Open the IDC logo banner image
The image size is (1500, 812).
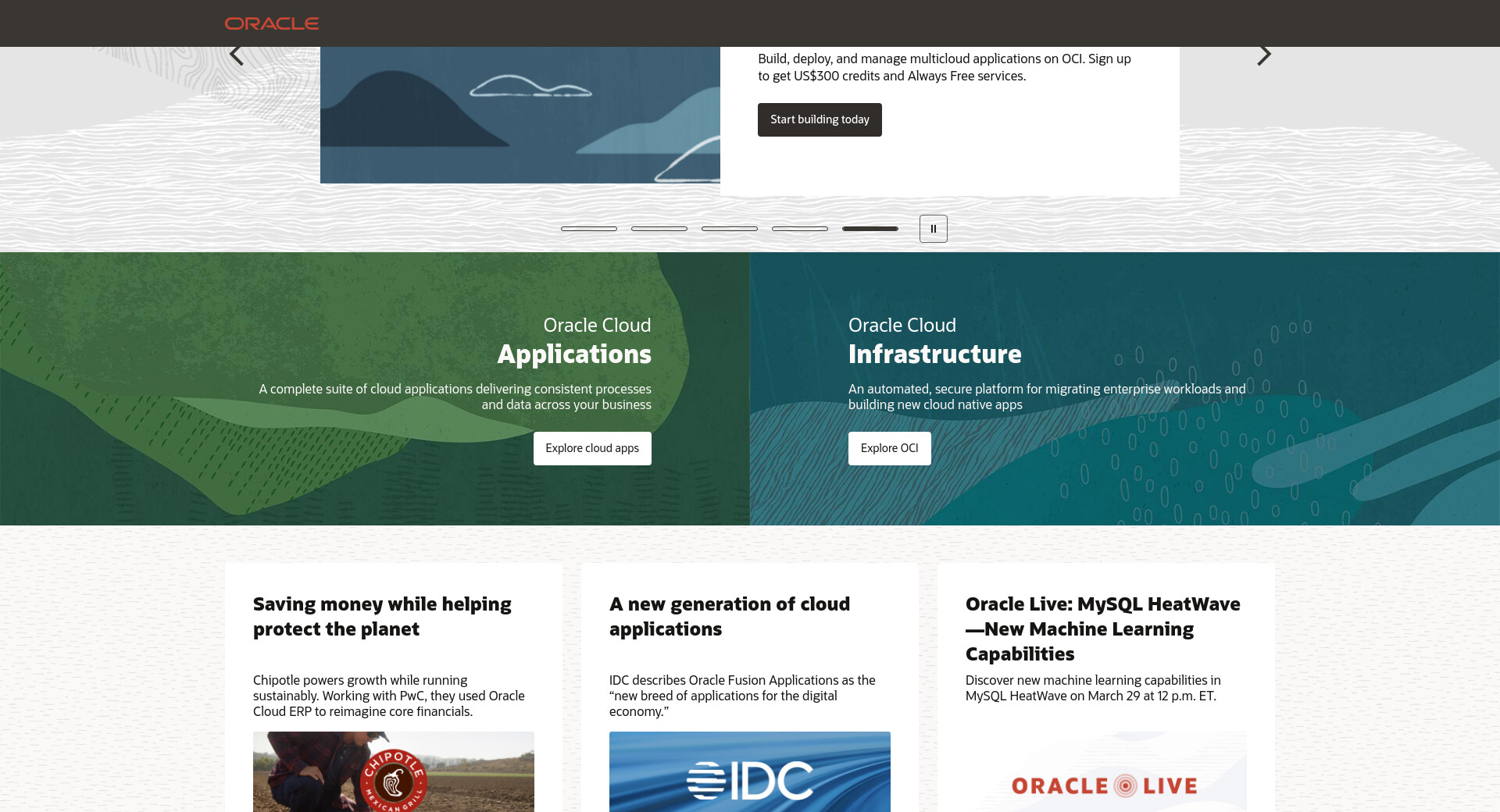pos(749,771)
